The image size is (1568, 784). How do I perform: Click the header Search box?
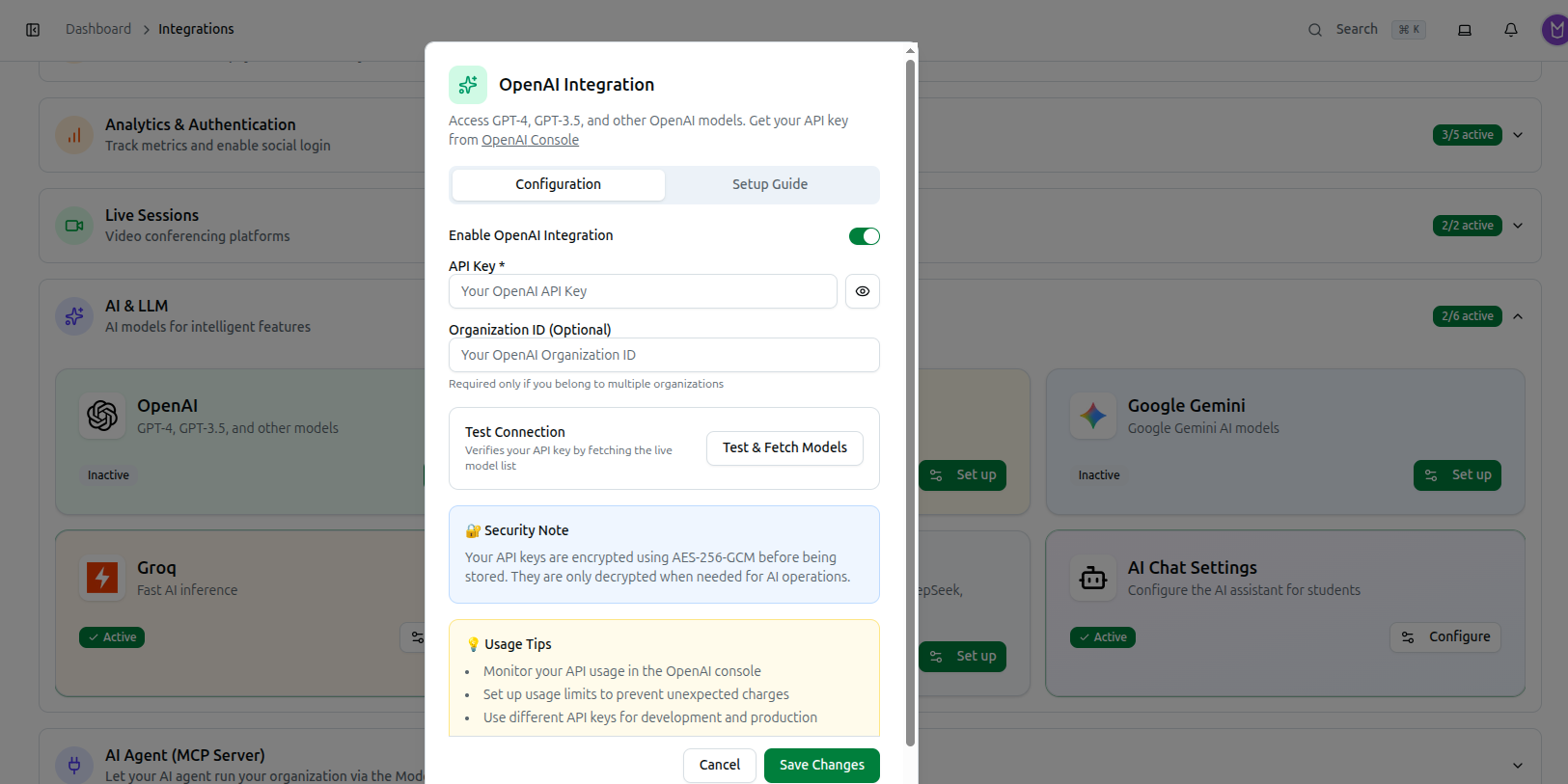[x=1366, y=30]
